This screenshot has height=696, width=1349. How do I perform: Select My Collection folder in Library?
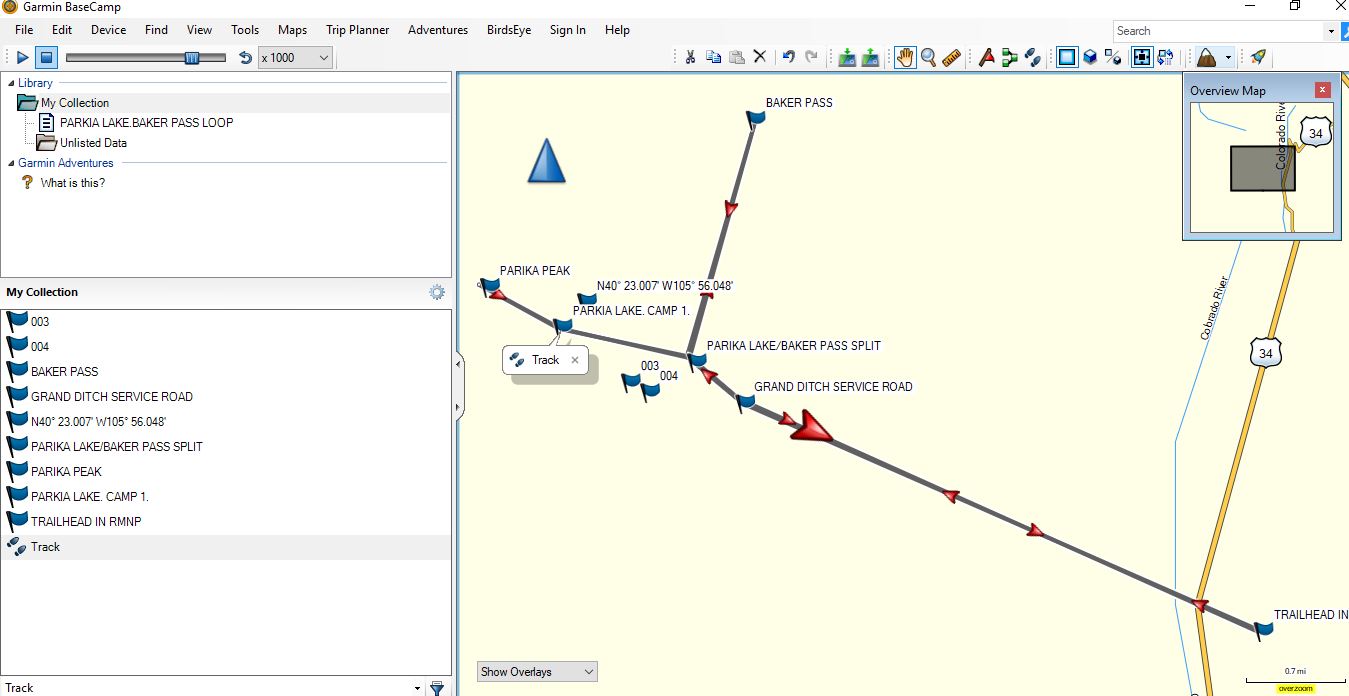pos(75,103)
